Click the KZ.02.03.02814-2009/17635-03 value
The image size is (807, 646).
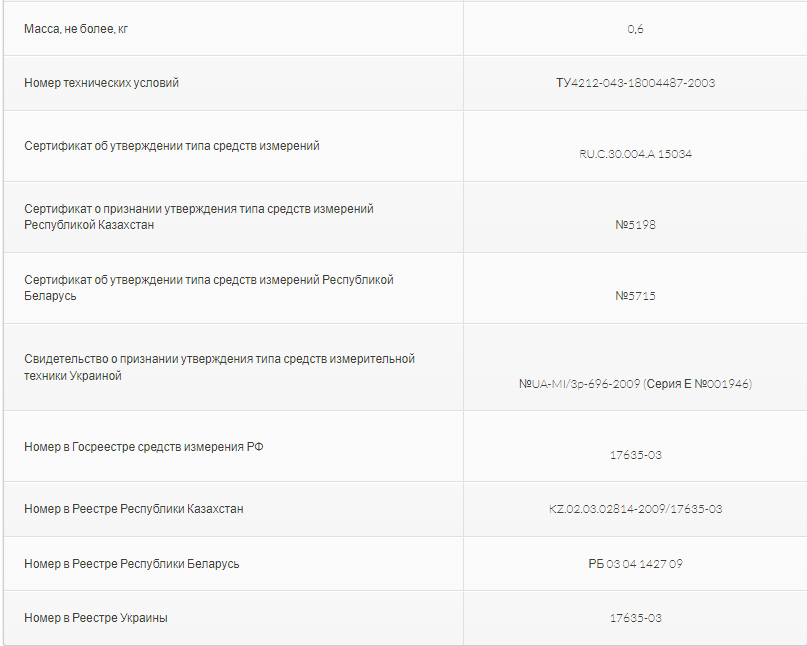635,509
